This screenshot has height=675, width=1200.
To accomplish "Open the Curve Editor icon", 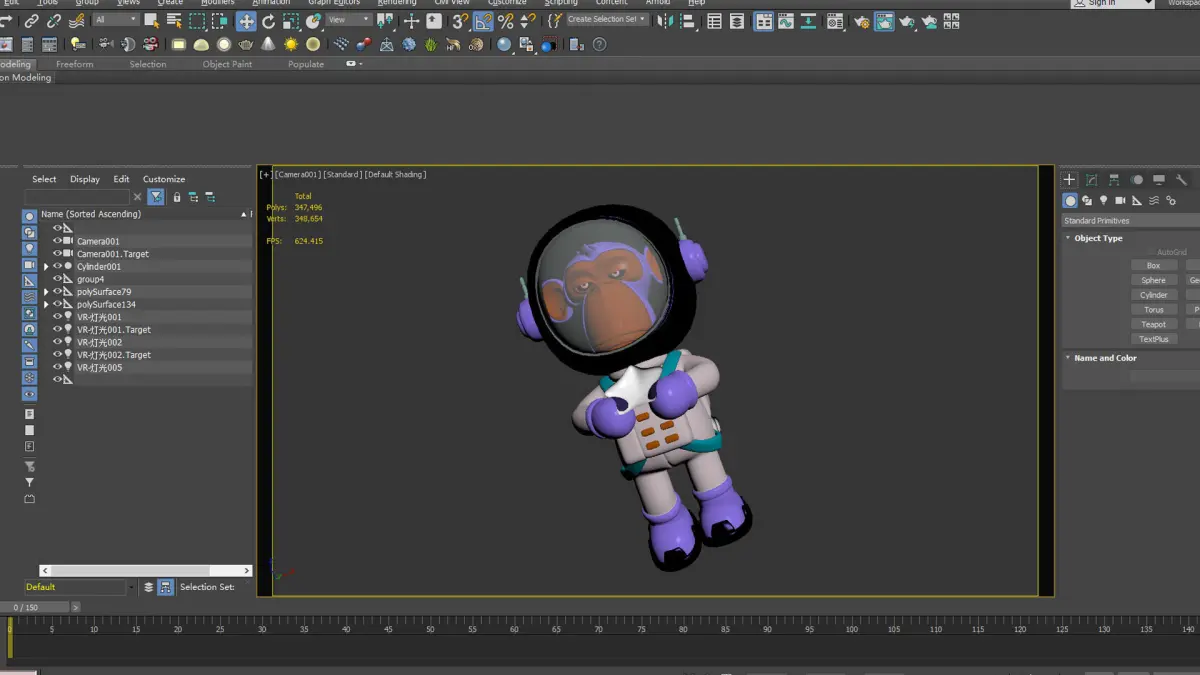I will coord(785,21).
